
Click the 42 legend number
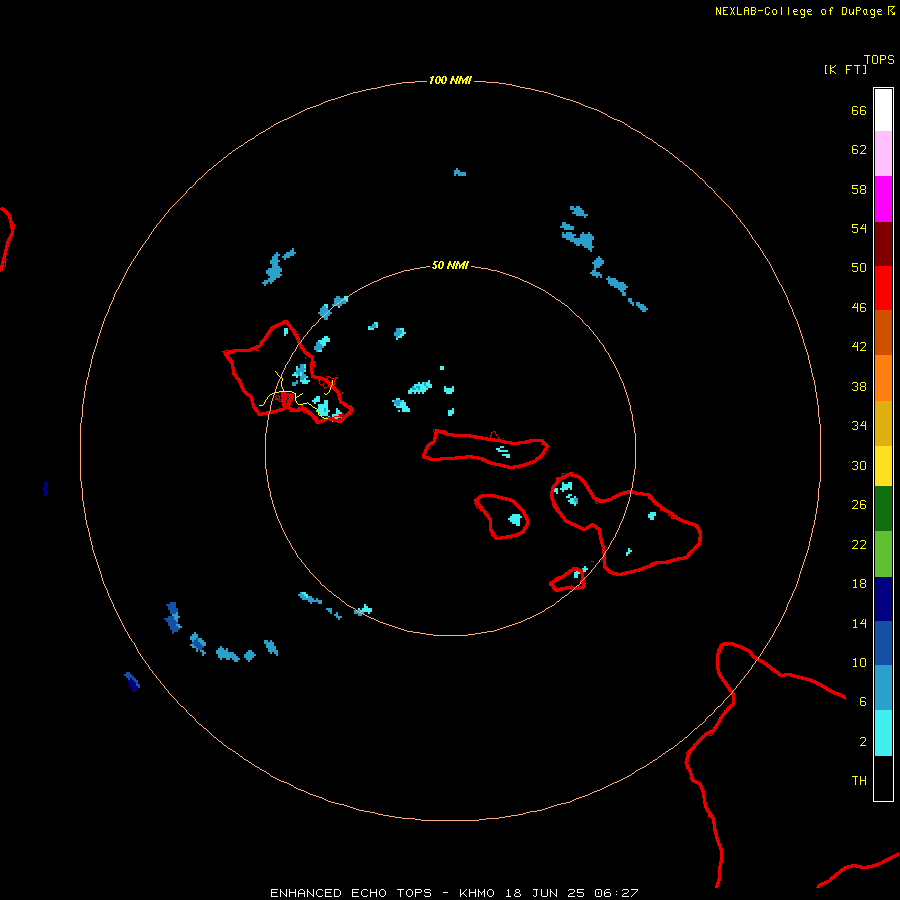tap(859, 347)
